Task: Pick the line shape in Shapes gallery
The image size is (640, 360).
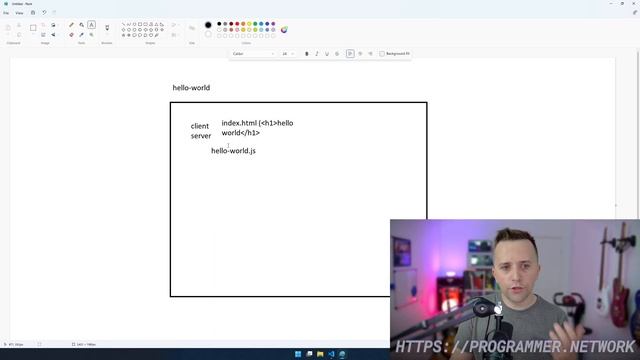Action: (x=123, y=24)
